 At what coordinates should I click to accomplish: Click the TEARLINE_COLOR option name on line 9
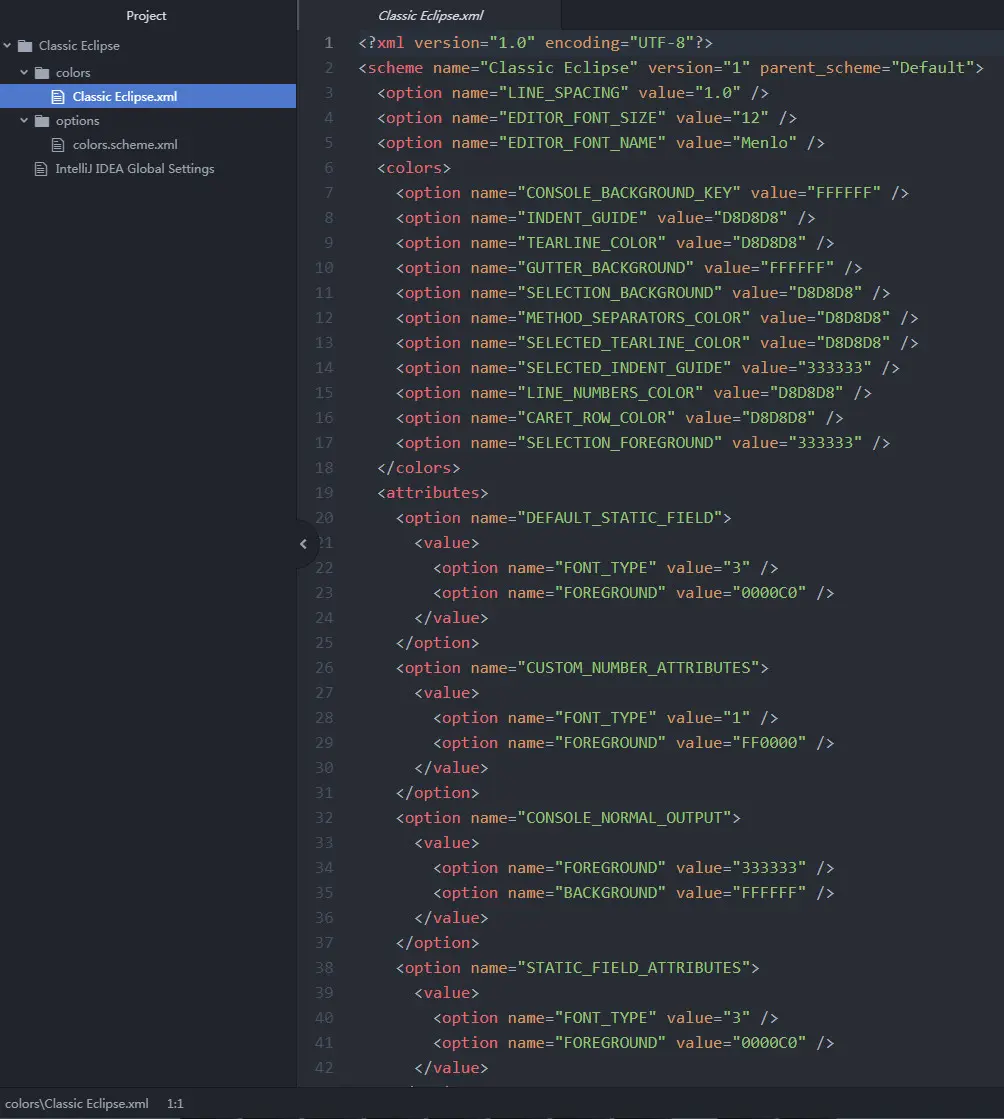tap(592, 243)
